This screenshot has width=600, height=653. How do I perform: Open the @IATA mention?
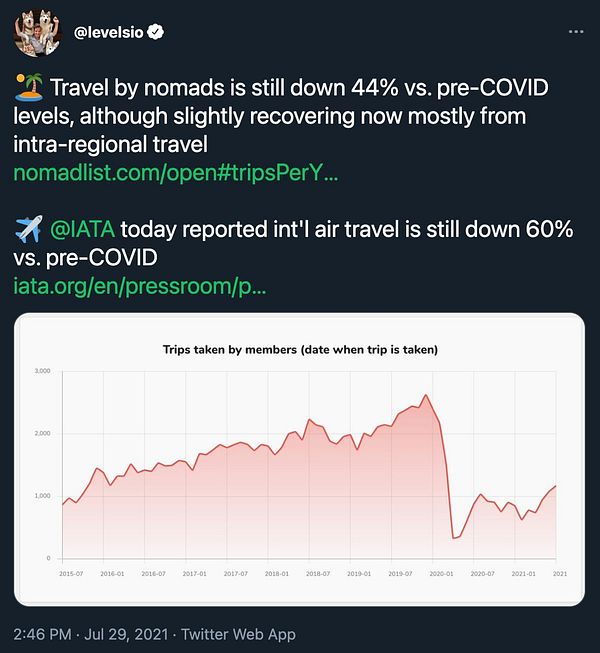(x=82, y=229)
